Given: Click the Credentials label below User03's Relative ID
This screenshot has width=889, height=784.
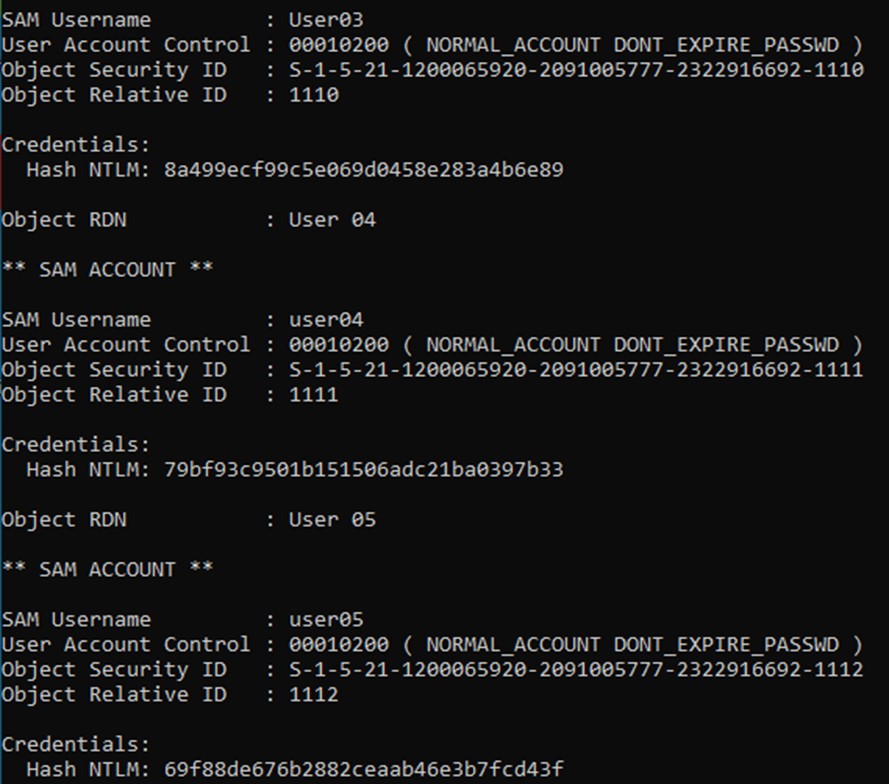Looking at the screenshot, I should pyautogui.click(x=76, y=145).
